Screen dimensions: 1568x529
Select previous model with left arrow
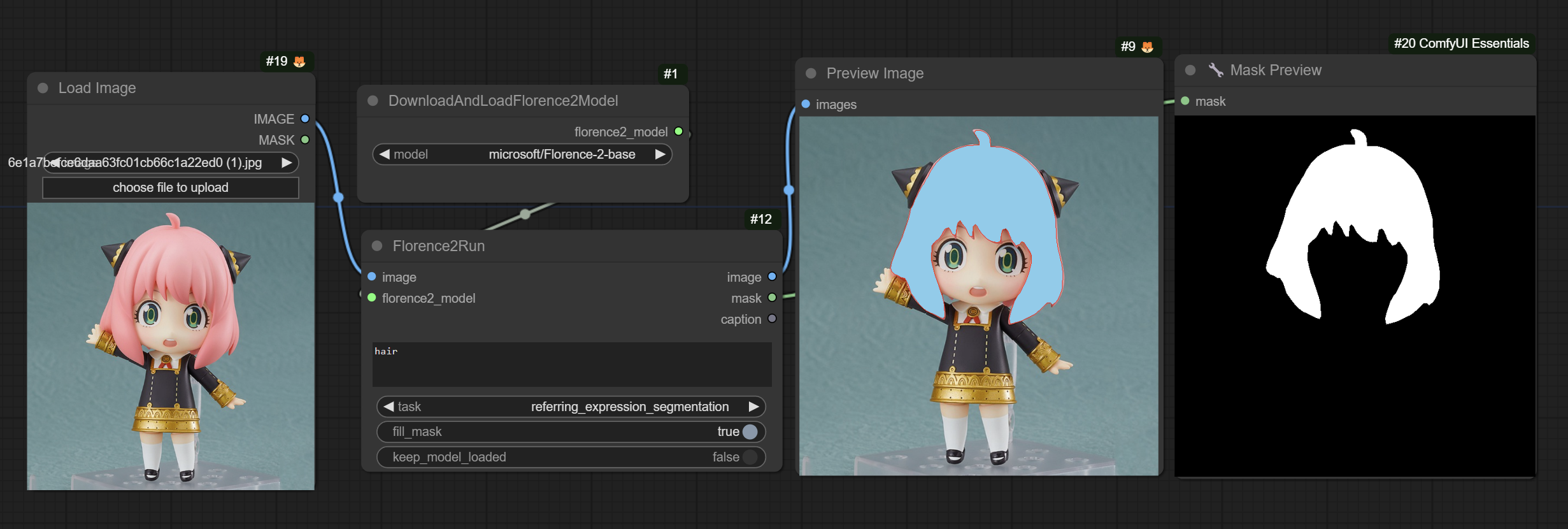click(x=384, y=154)
